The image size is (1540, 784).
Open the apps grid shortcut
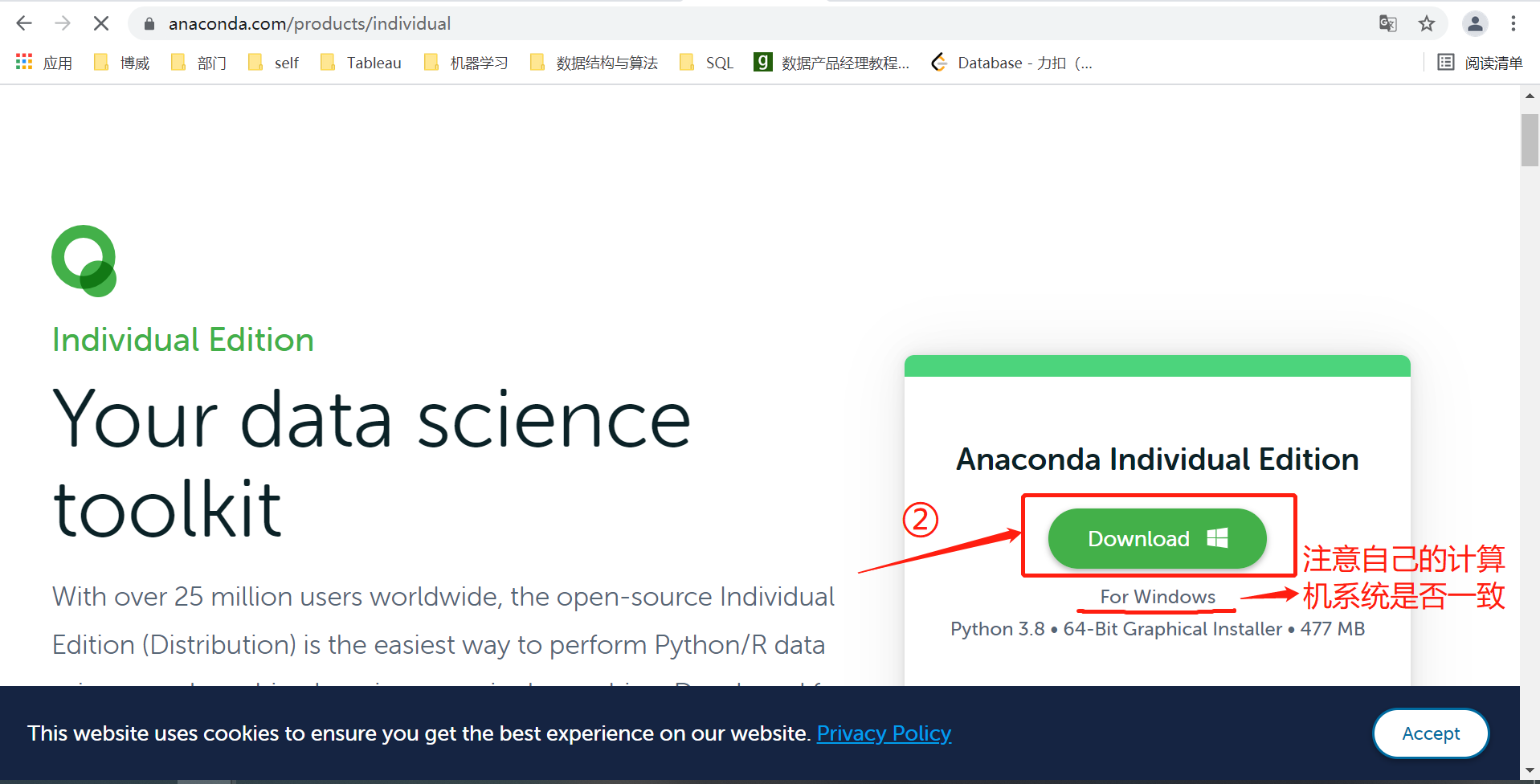(44, 63)
